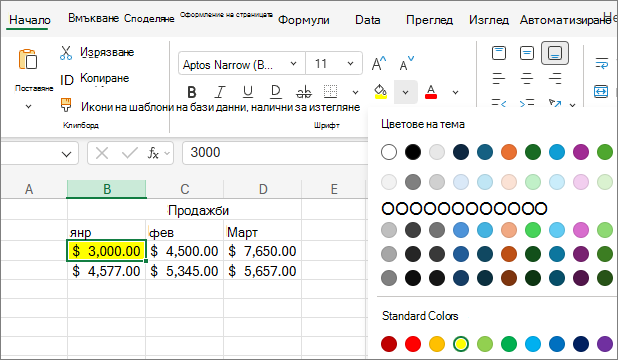Switch to the Споделяне tab
Viewport: 618px width, 360px height.
tap(149, 19)
